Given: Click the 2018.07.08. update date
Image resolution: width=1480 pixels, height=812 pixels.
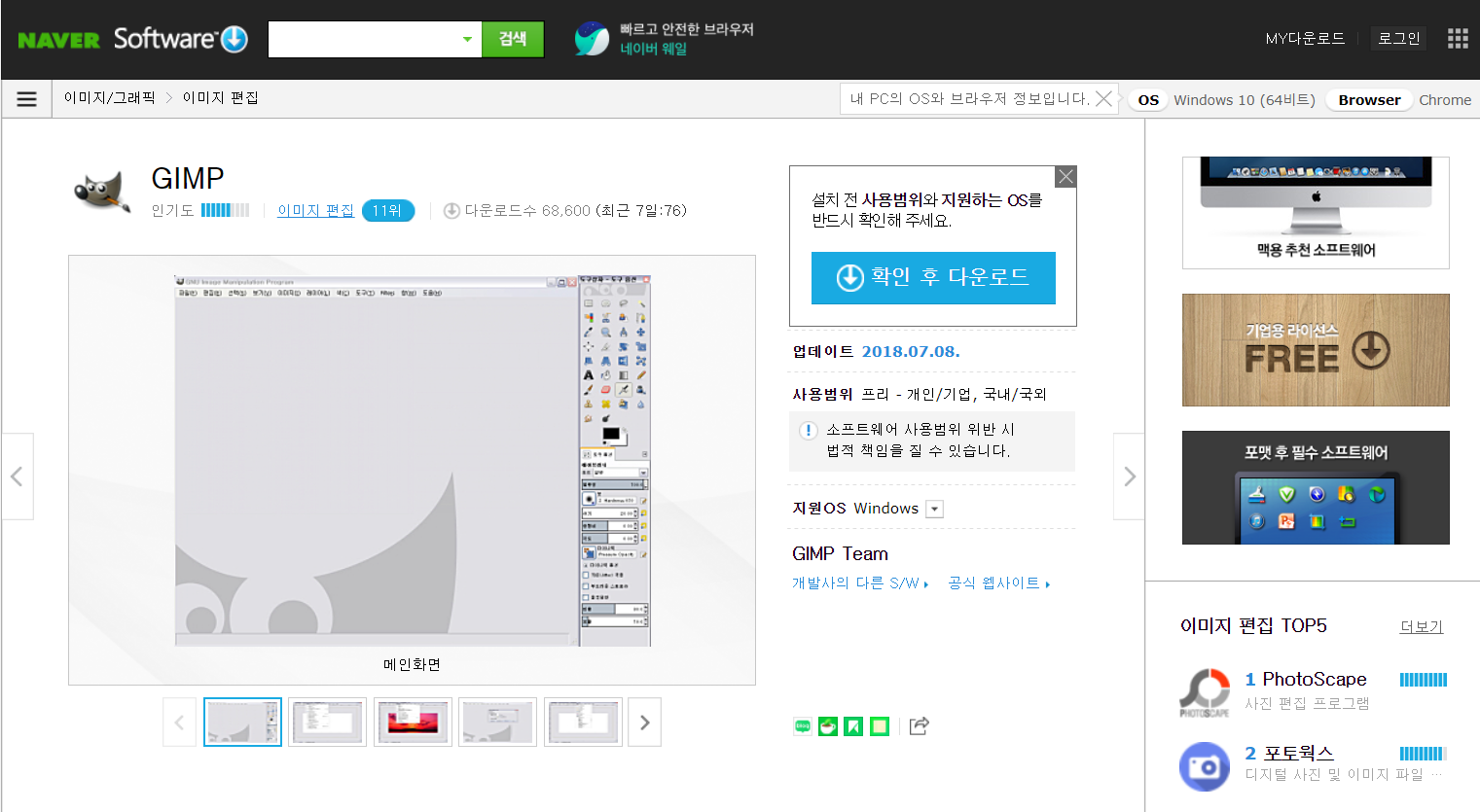Looking at the screenshot, I should click(x=911, y=351).
